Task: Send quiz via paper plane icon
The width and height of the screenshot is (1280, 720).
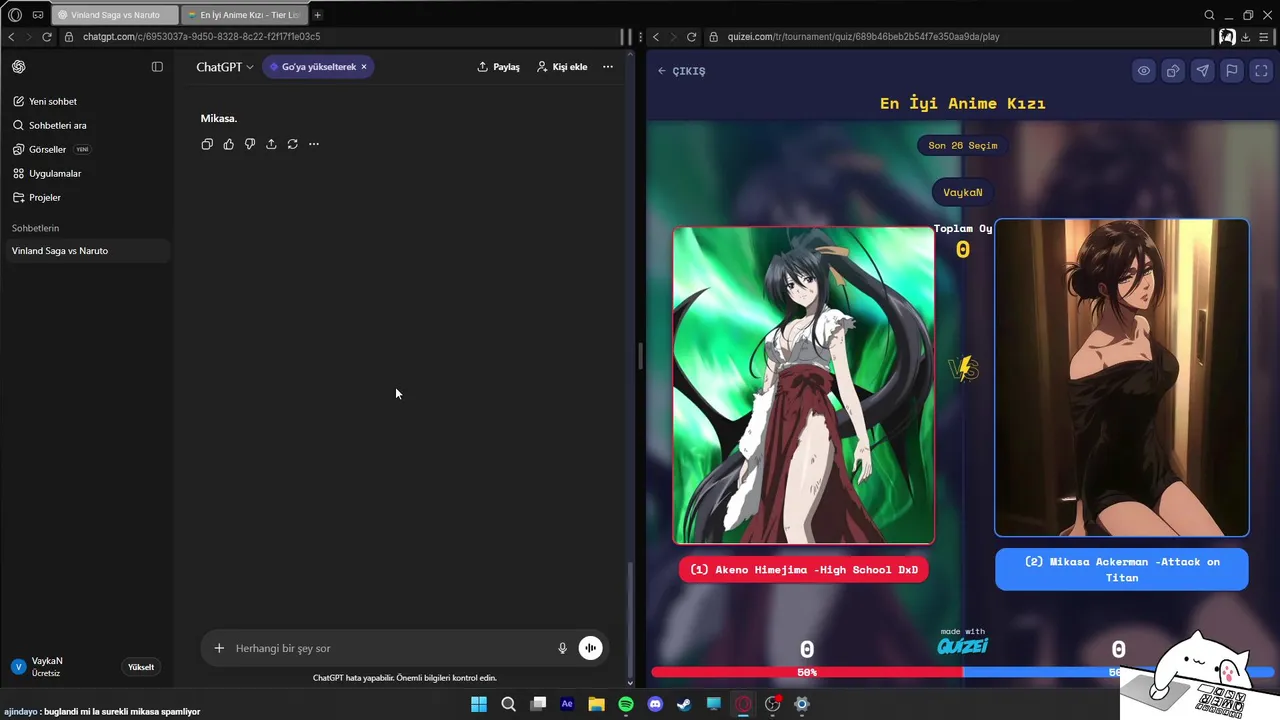Action: [1203, 71]
